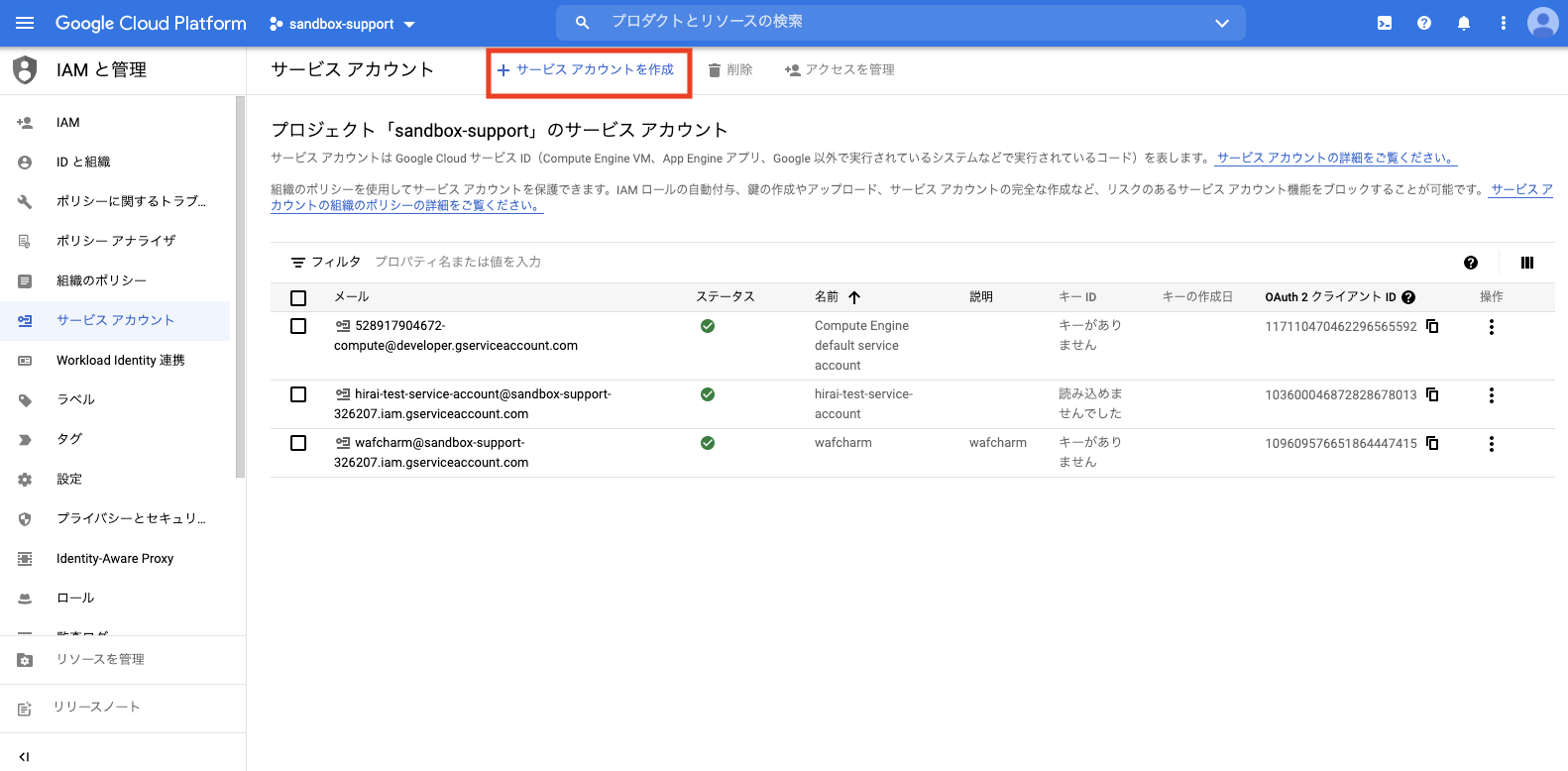
Task: Expand the search bar dropdown arrow
Action: [x=1222, y=23]
